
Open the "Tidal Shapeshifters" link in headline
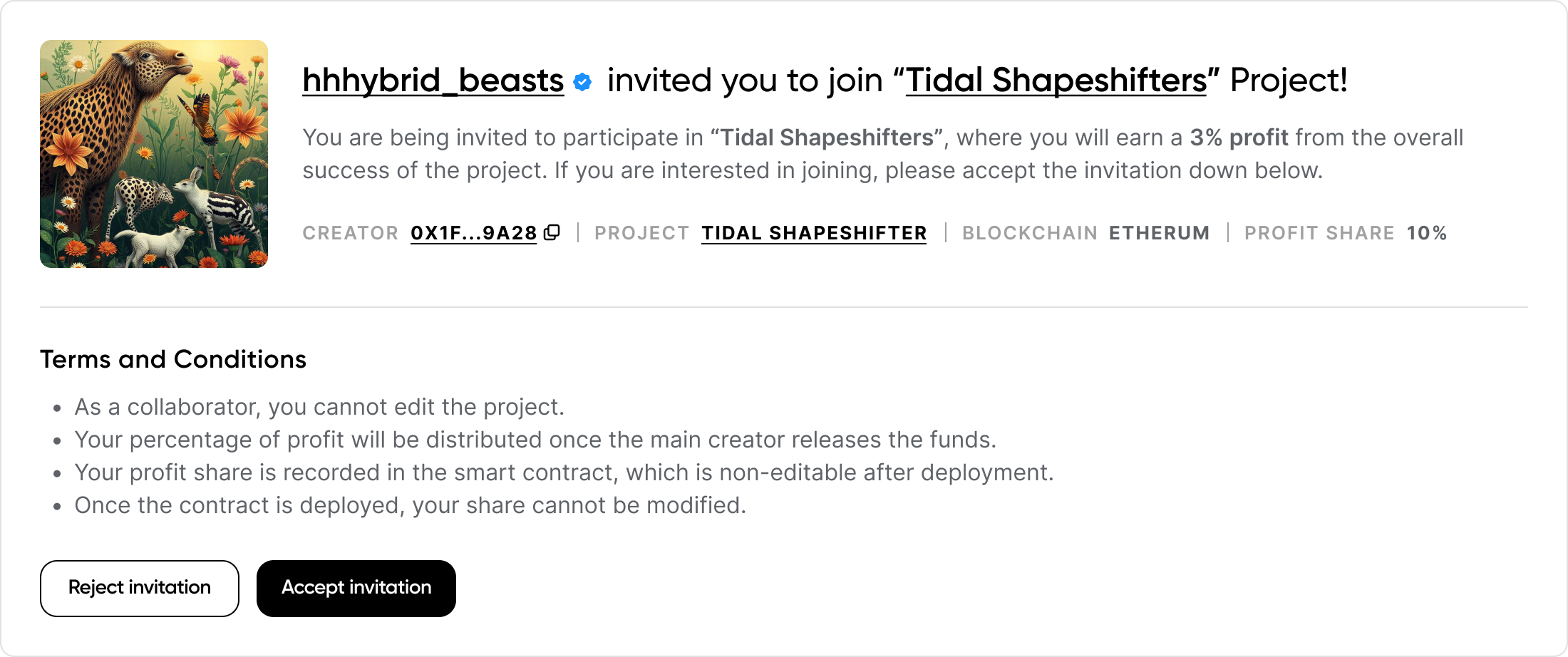[1056, 81]
